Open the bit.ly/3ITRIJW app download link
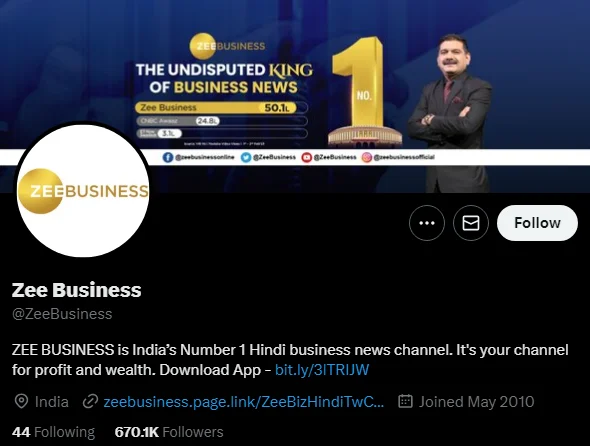This screenshot has width=590, height=446. [x=322, y=370]
